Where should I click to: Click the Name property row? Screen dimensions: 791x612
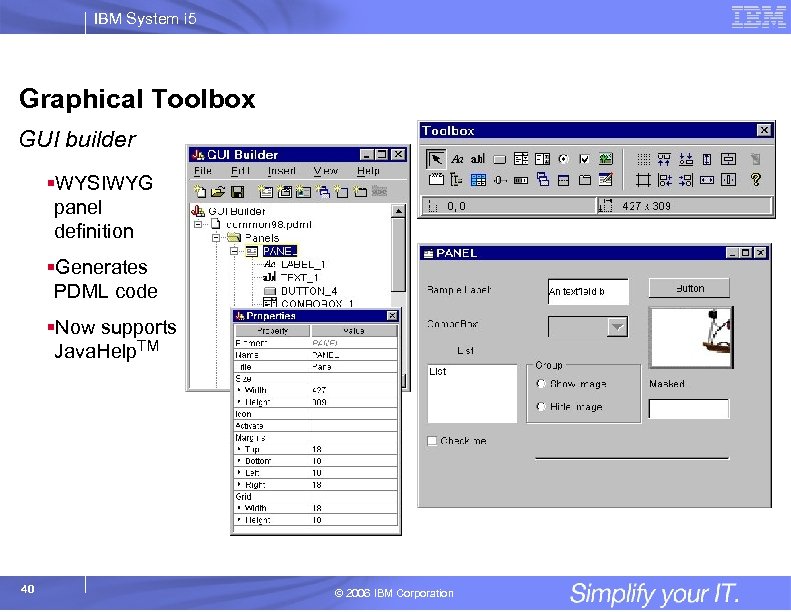316,355
